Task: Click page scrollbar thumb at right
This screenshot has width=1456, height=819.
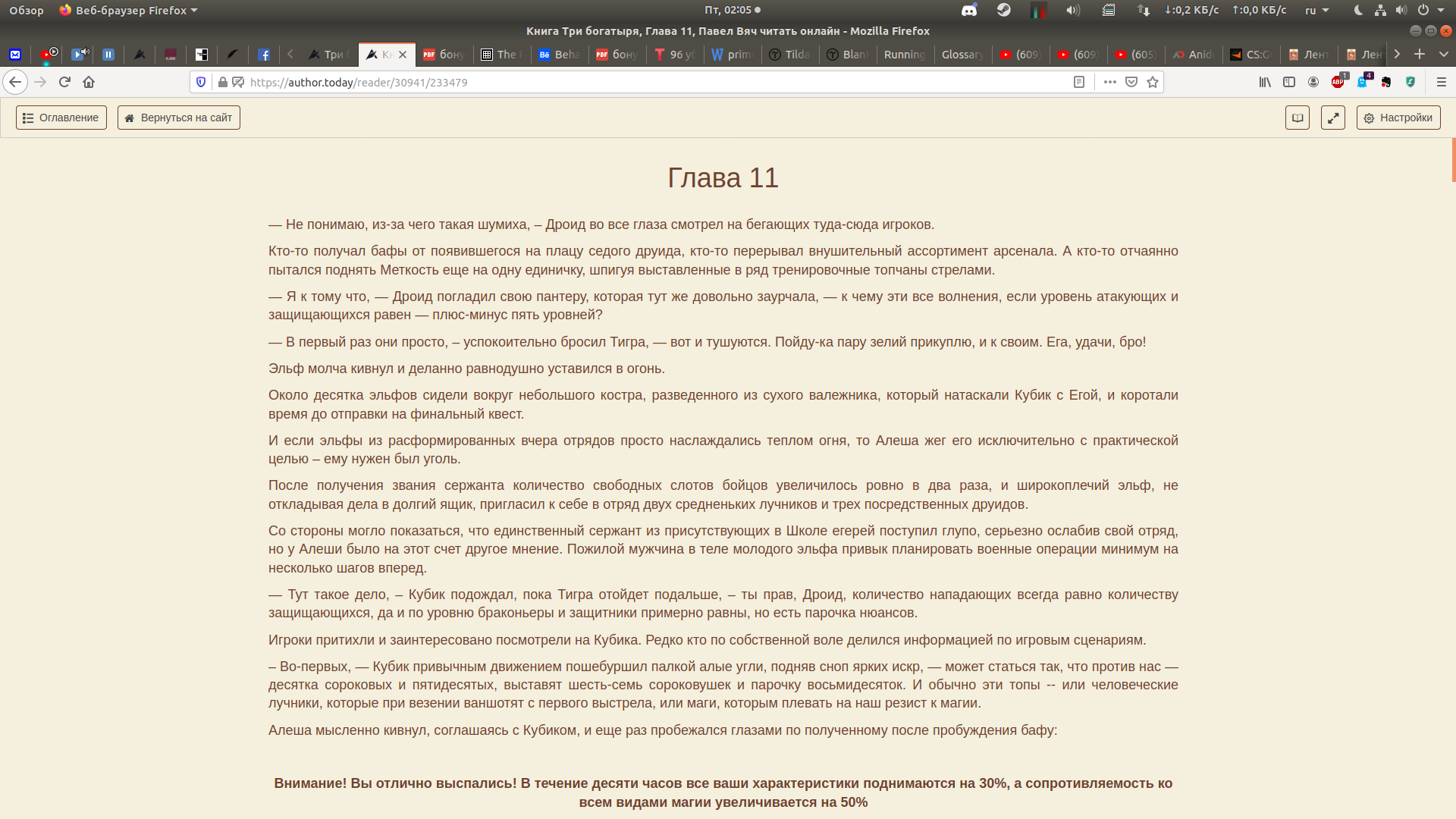Action: (1453, 159)
